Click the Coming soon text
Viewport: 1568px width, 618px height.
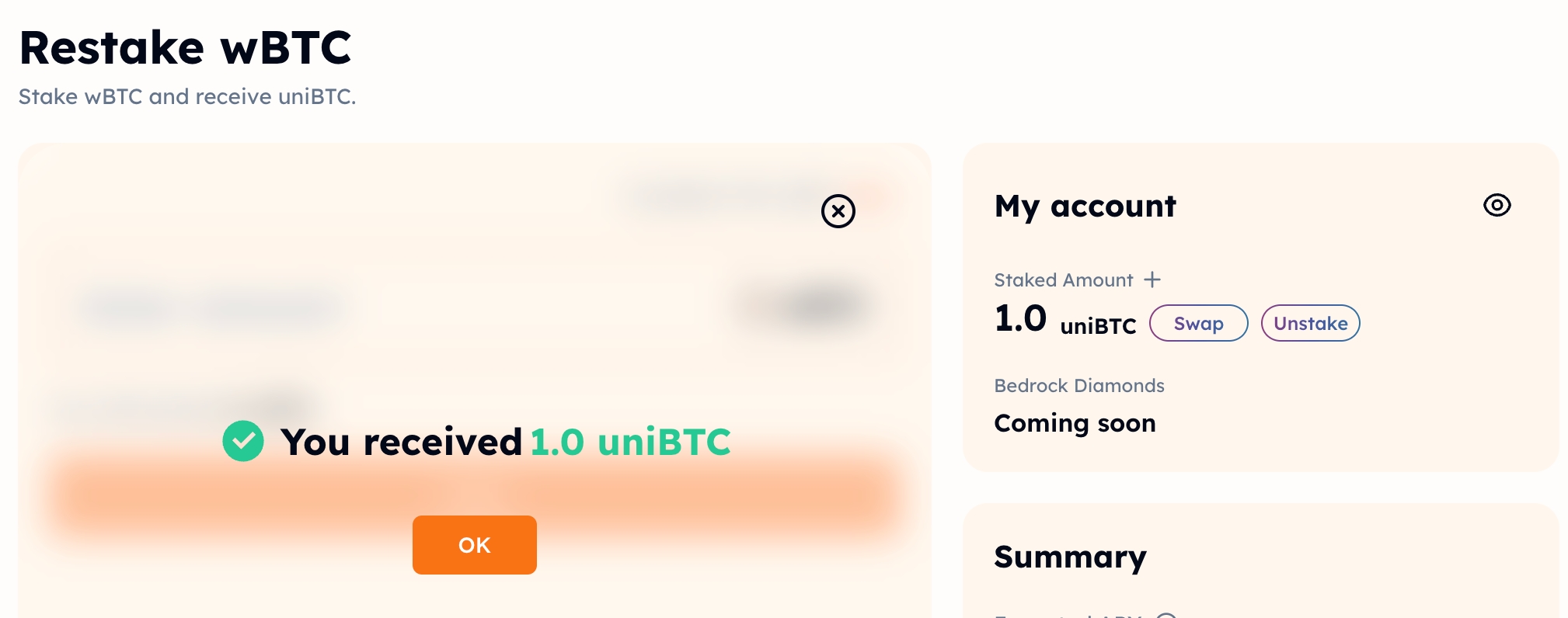1075,423
